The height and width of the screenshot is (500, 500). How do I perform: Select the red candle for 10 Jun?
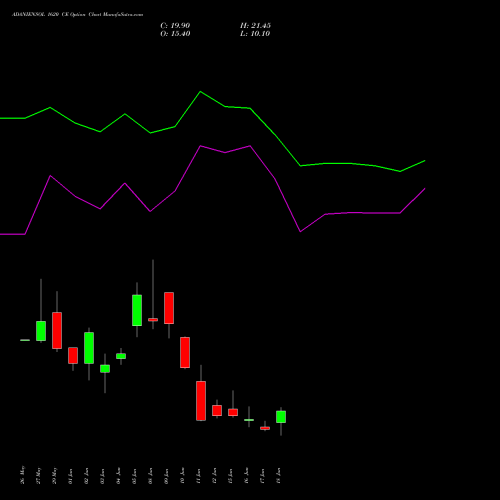coord(185,353)
